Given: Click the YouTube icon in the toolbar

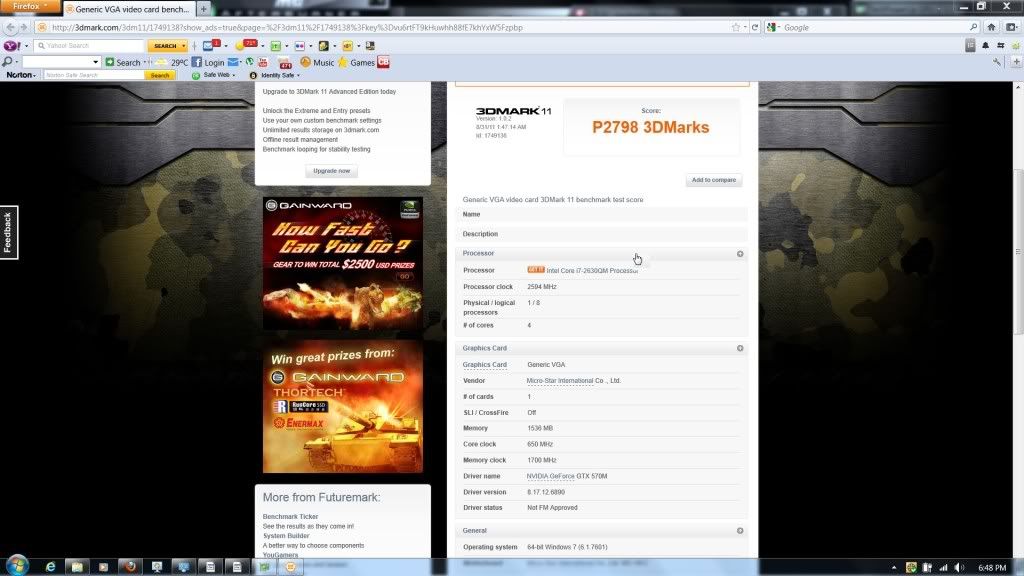Looking at the screenshot, I should [x=263, y=62].
